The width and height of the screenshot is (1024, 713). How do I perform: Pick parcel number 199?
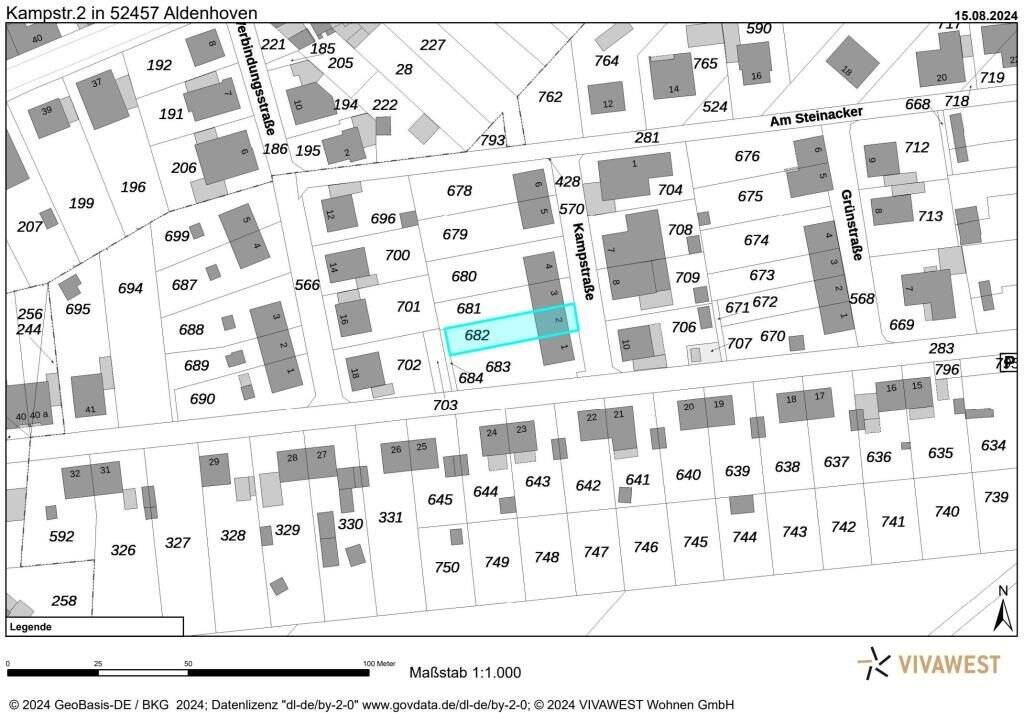coord(81,203)
